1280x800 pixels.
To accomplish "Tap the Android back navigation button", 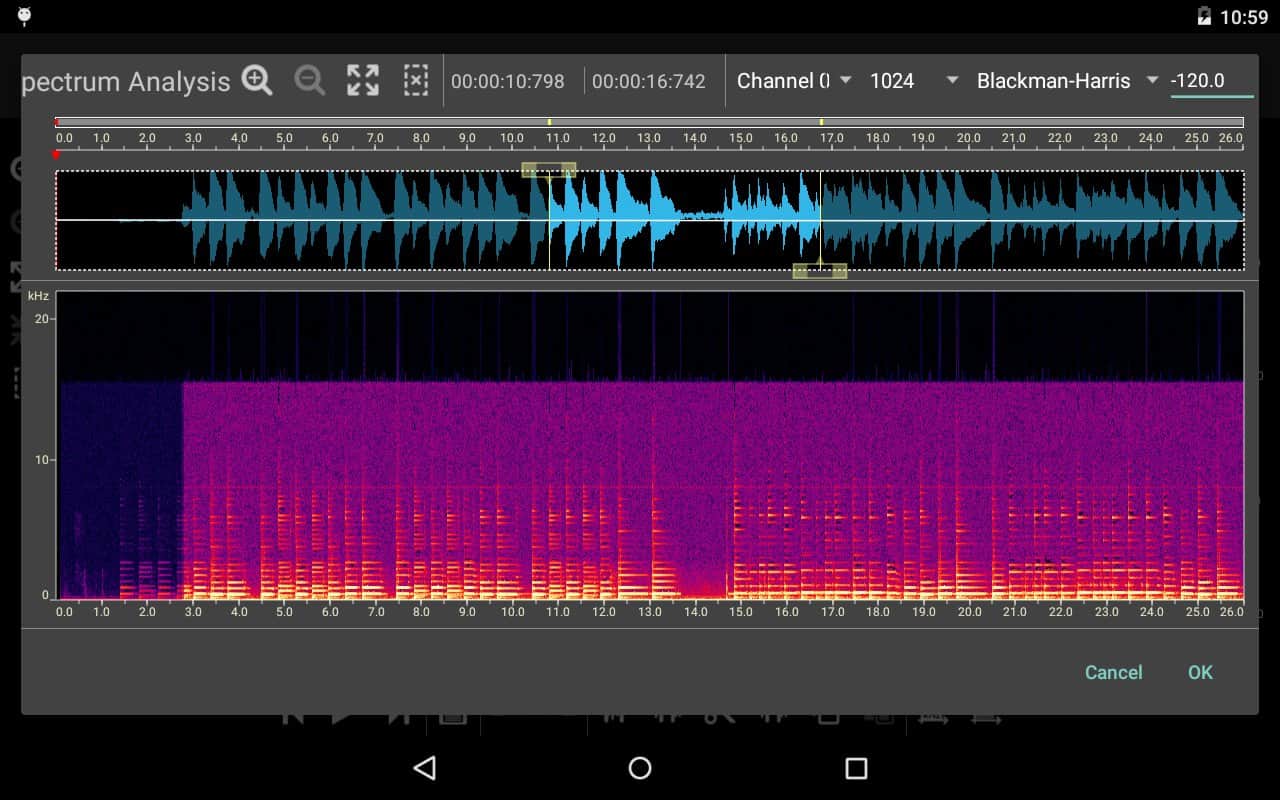I will point(425,768).
